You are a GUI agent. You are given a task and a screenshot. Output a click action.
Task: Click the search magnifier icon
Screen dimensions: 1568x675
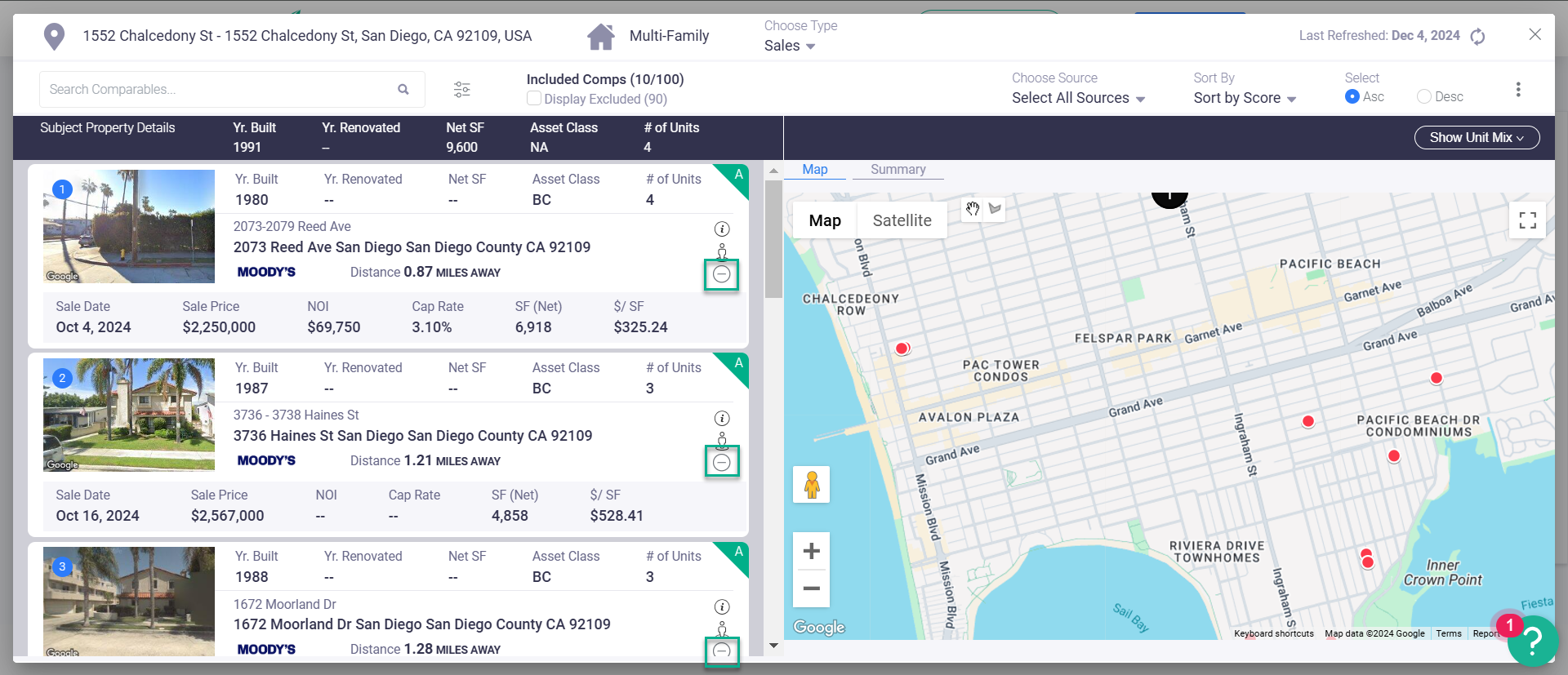[x=403, y=89]
